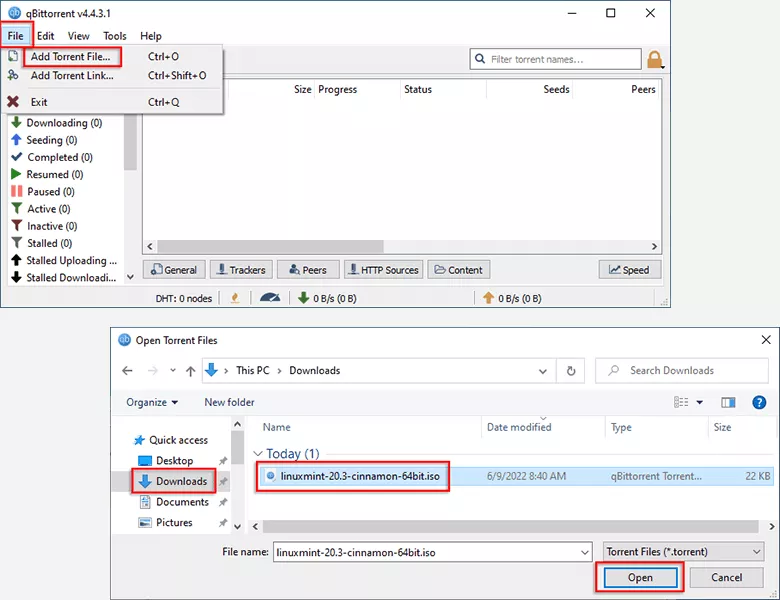This screenshot has width=780, height=600.
Task: Filter by Stalled Downloading status
Action: [x=71, y=278]
